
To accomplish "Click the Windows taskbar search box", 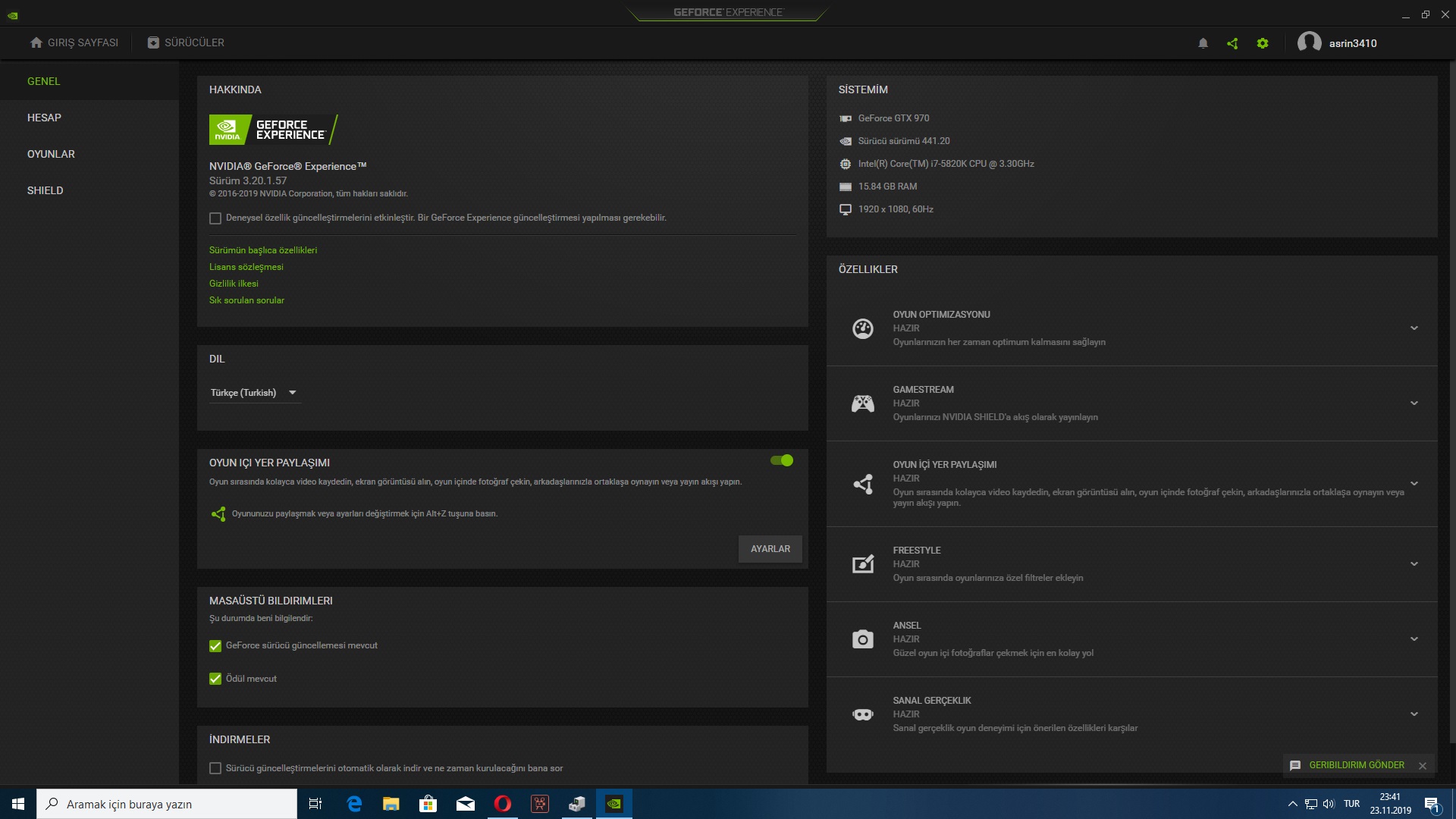I will [x=167, y=804].
